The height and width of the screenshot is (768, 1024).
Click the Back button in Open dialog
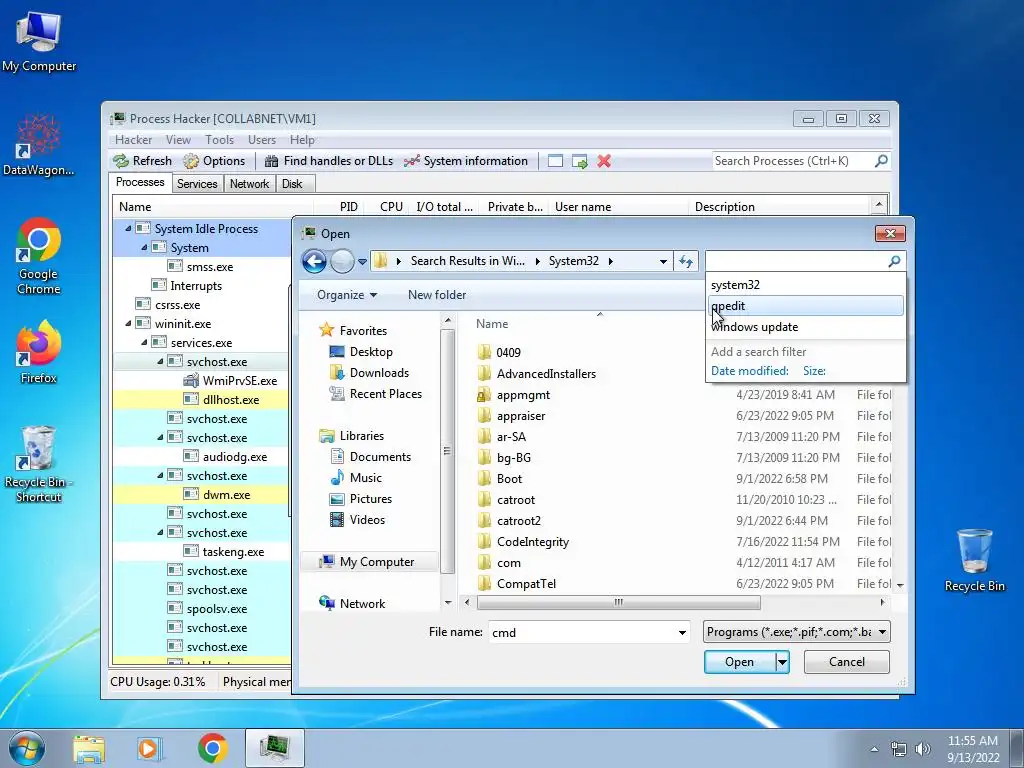[314, 261]
